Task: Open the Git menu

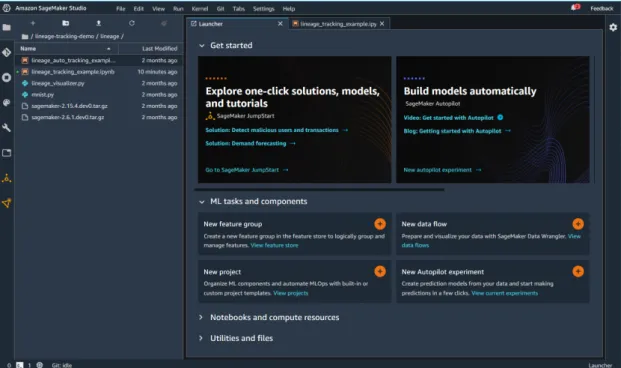Action: click(x=221, y=9)
